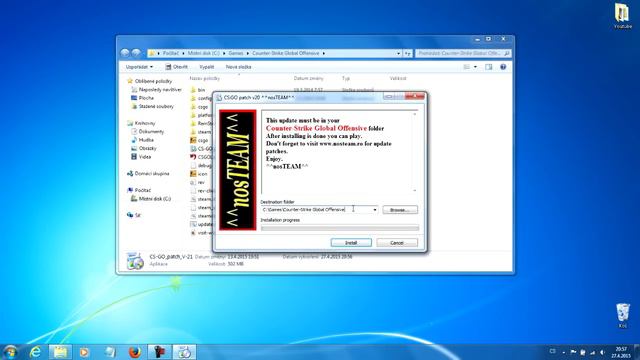Create Nová složka from toolbar
The width and height of the screenshot is (640, 360).
coord(238,67)
